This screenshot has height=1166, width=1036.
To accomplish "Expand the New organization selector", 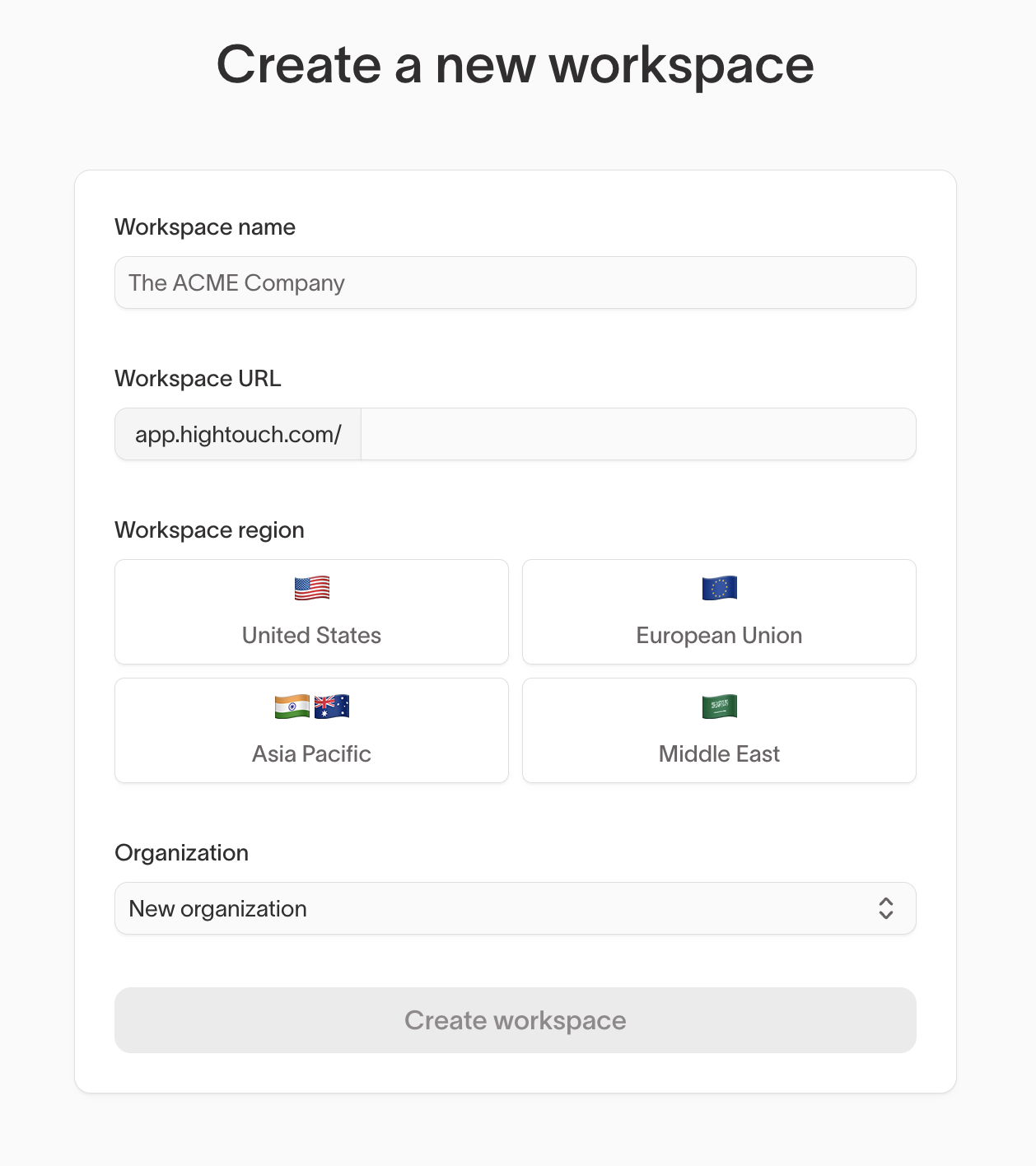I will pyautogui.click(x=515, y=908).
